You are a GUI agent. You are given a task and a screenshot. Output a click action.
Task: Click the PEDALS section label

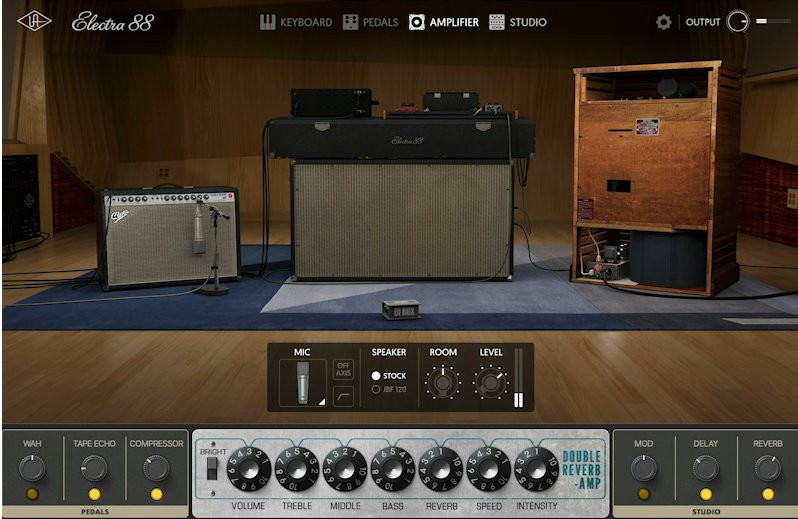[x=95, y=511]
